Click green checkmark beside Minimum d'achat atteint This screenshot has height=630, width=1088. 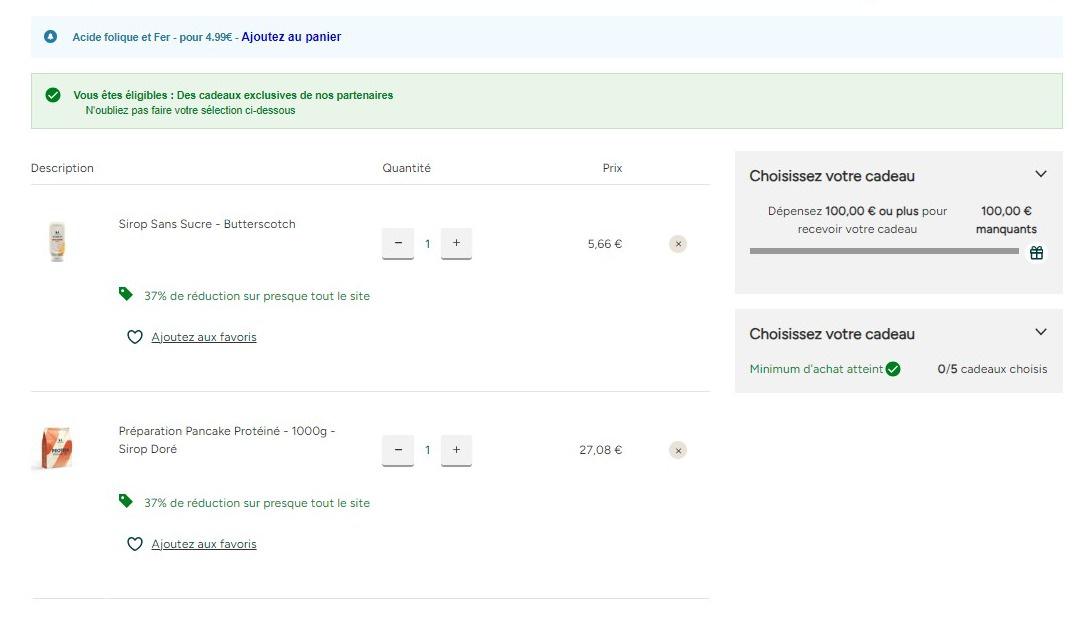click(893, 369)
